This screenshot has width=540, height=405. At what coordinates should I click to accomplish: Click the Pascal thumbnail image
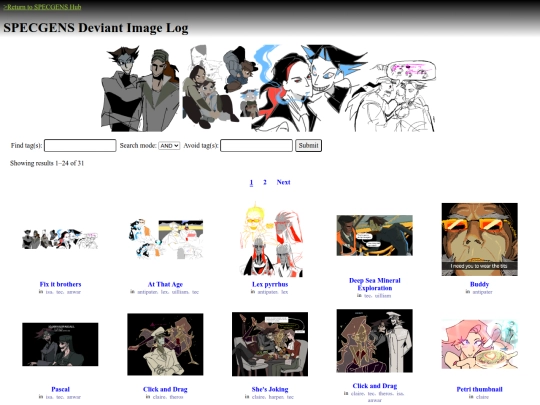pos(60,344)
